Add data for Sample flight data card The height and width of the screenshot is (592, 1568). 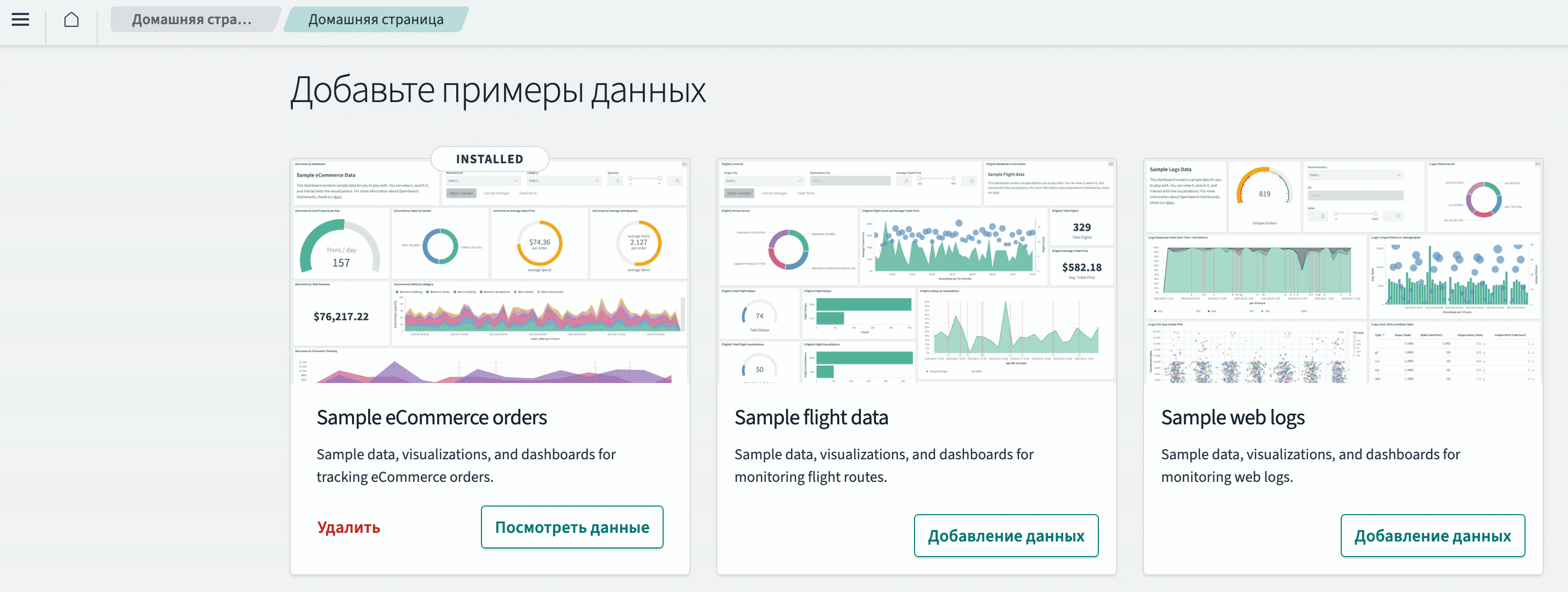(x=1005, y=536)
